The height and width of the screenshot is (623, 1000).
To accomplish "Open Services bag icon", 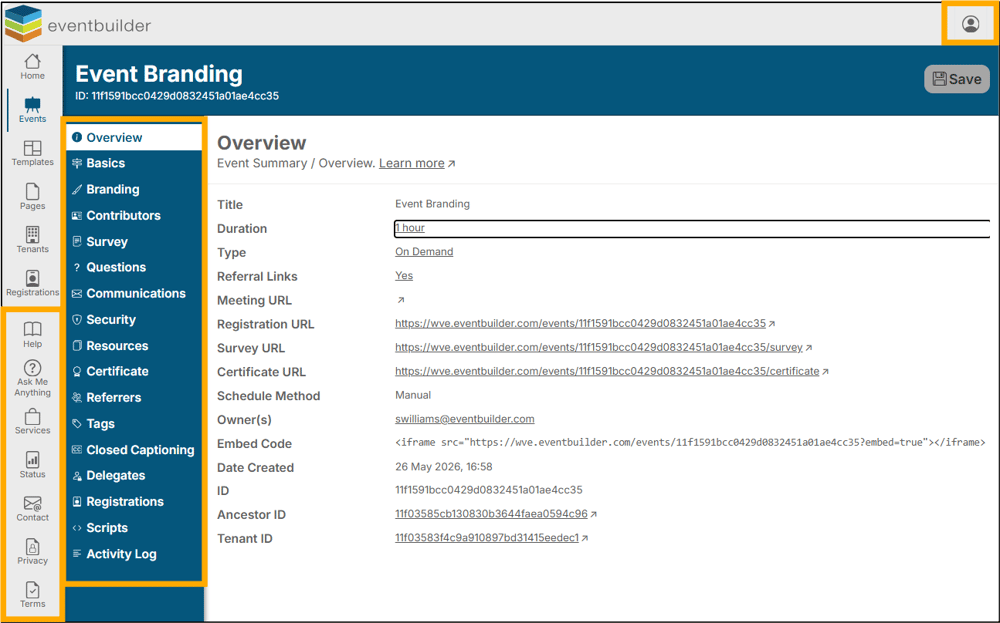I will [x=33, y=422].
